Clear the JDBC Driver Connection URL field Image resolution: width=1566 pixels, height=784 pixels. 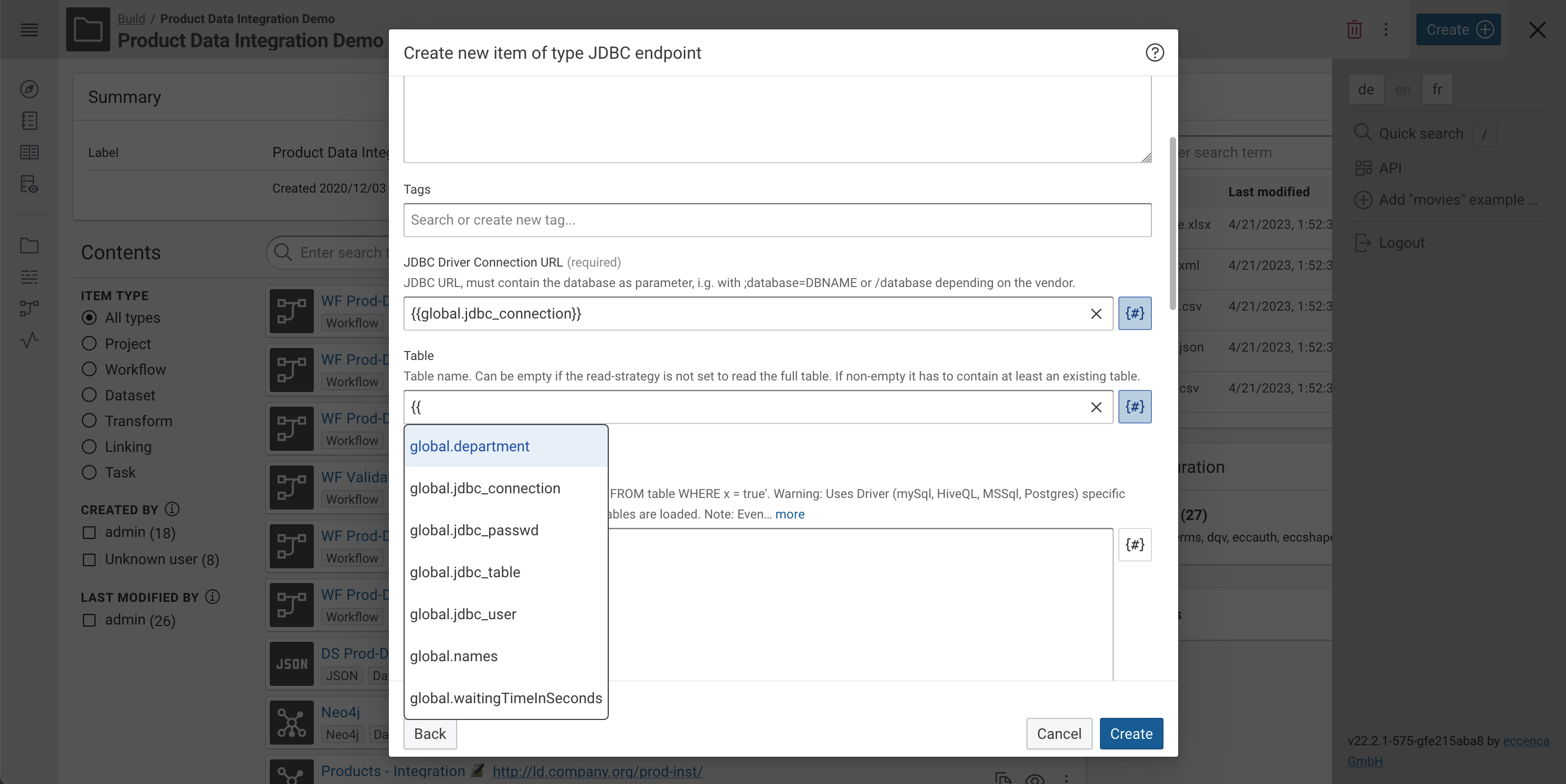click(x=1096, y=314)
